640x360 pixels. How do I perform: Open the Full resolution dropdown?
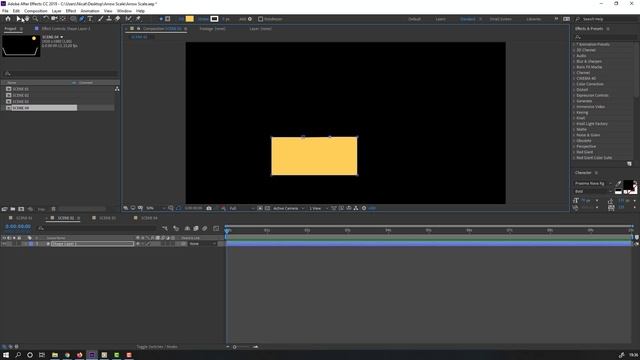pos(241,208)
